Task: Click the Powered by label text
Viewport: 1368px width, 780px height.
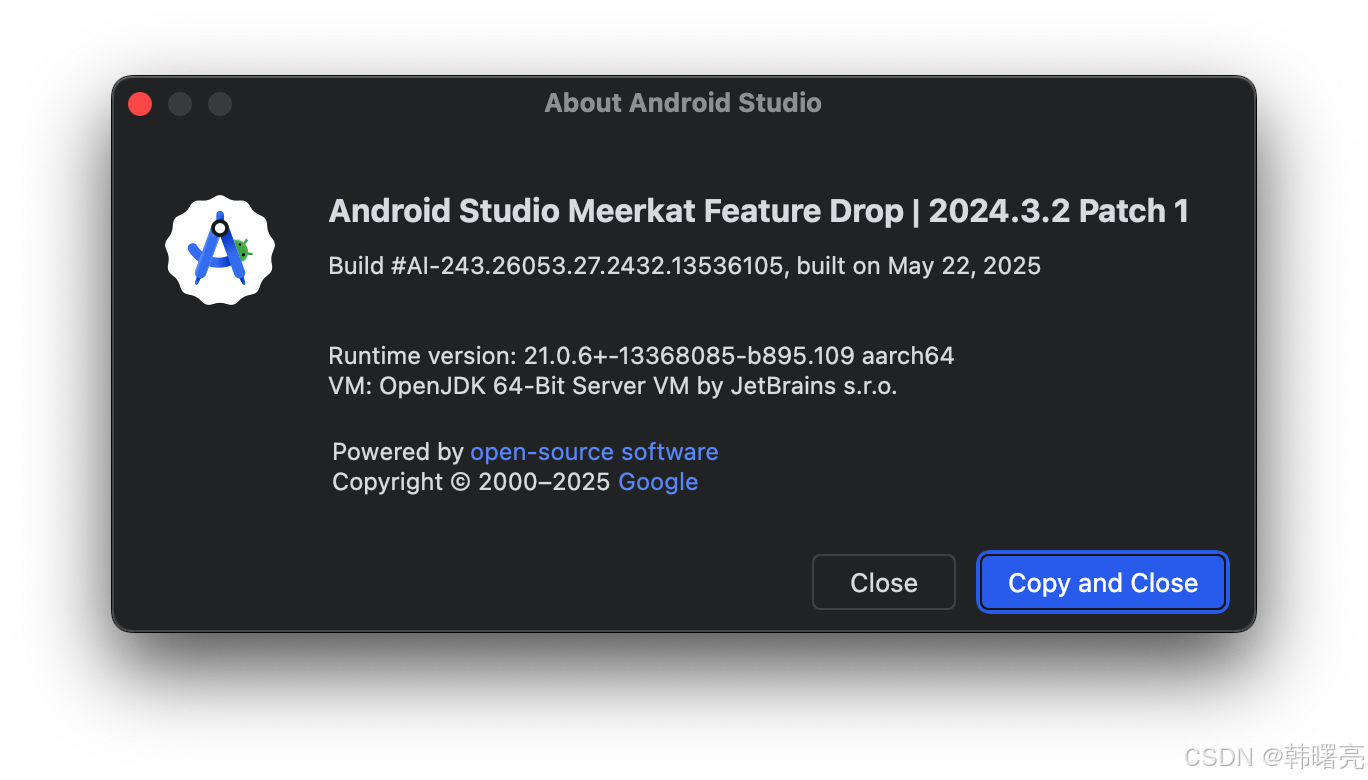Action: 399,452
